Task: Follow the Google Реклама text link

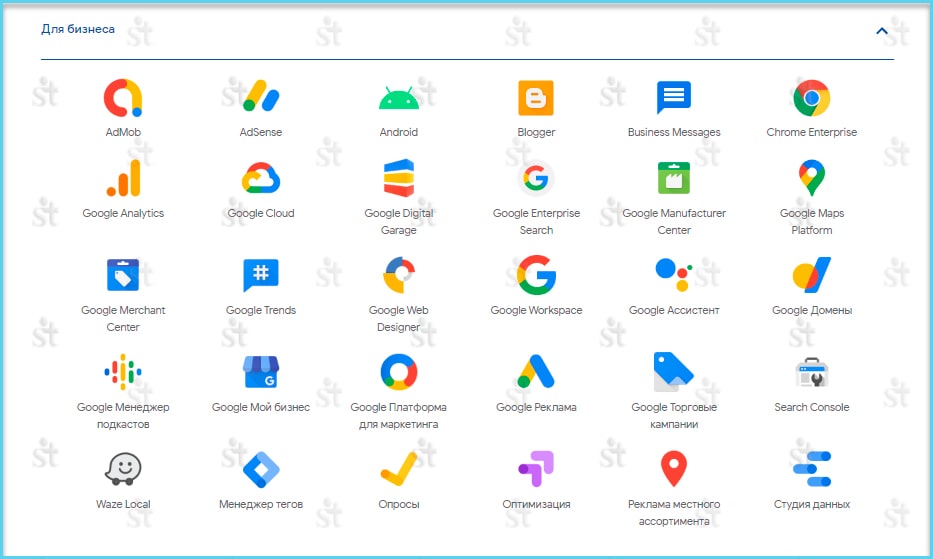Action: [536, 407]
